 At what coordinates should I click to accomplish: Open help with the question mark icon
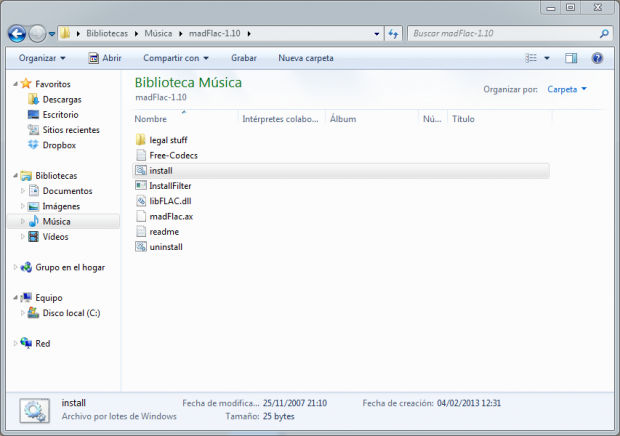click(597, 58)
